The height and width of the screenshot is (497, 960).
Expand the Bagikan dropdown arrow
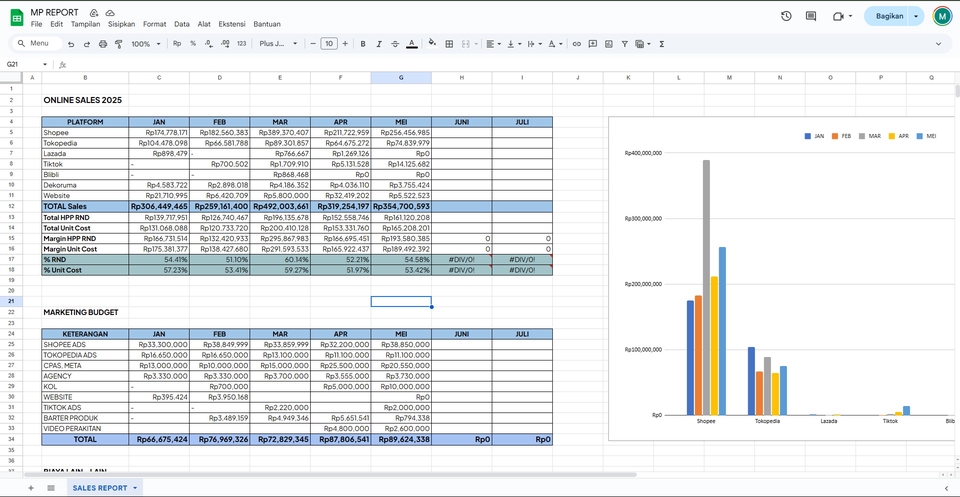[x=916, y=17]
